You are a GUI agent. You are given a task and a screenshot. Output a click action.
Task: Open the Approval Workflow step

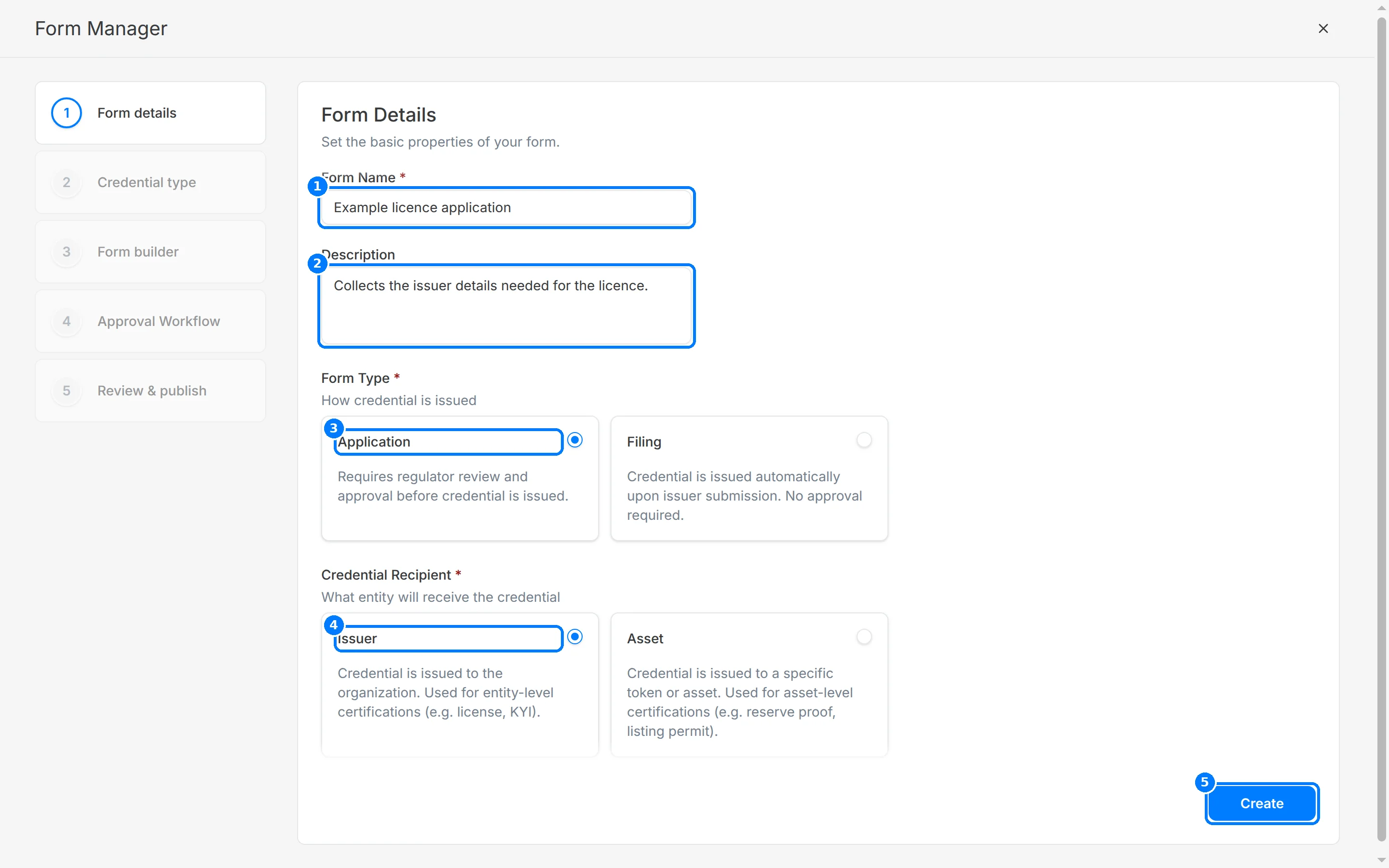(x=150, y=321)
